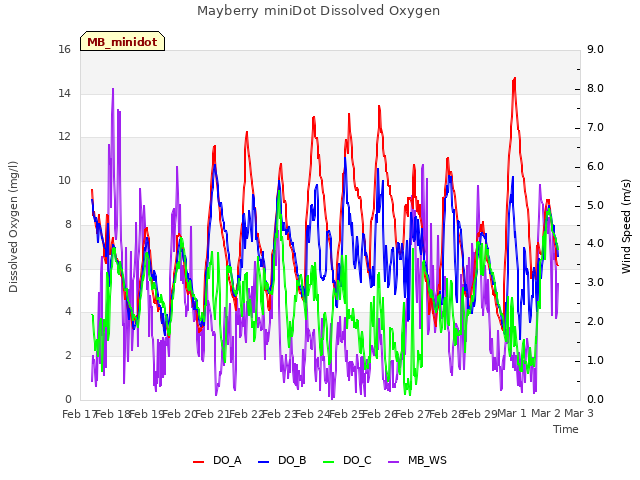Click the 16 value on left axis
This screenshot has height=480, width=640.
[x=64, y=50]
